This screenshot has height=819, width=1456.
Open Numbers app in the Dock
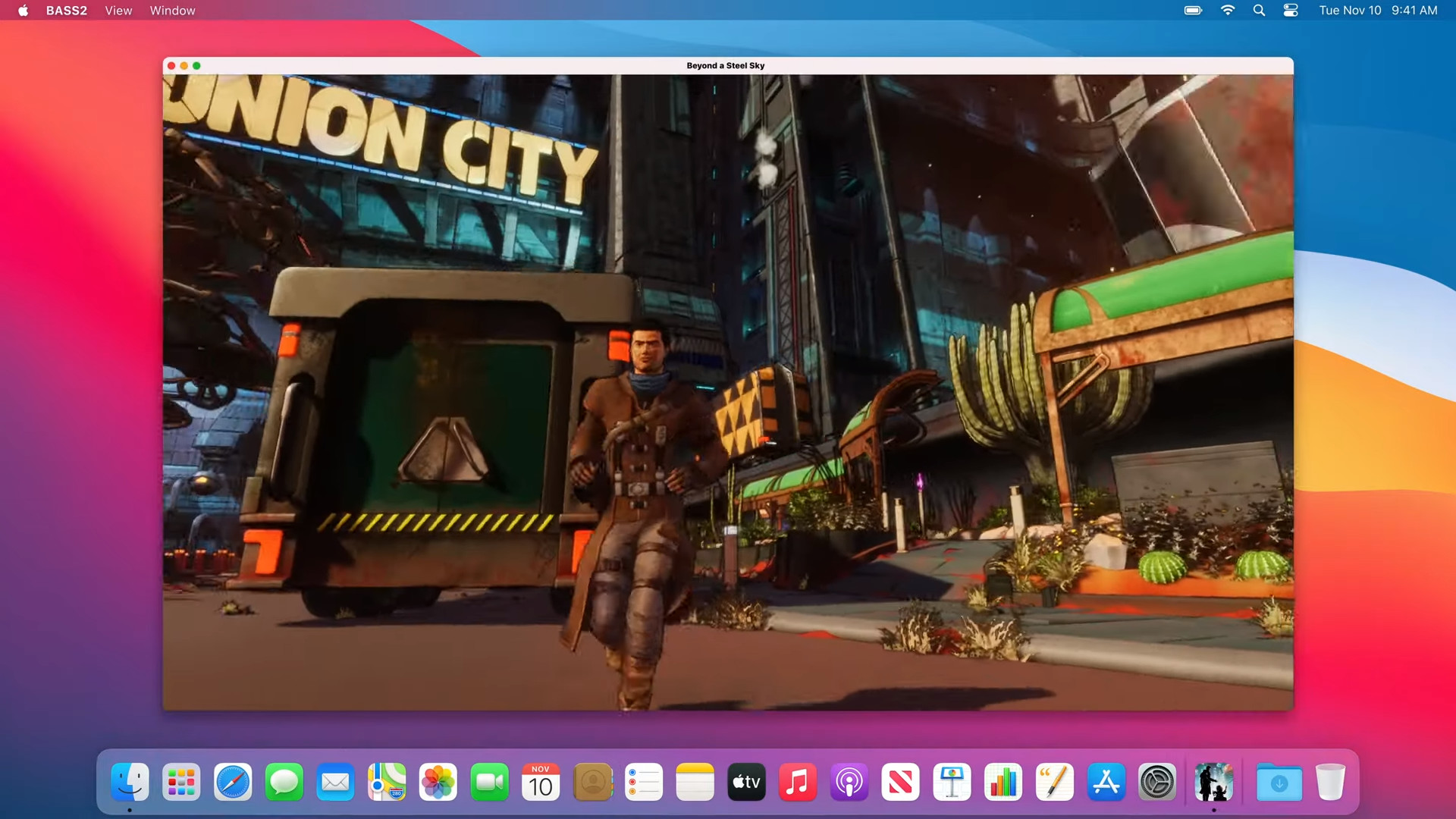pyautogui.click(x=1003, y=782)
